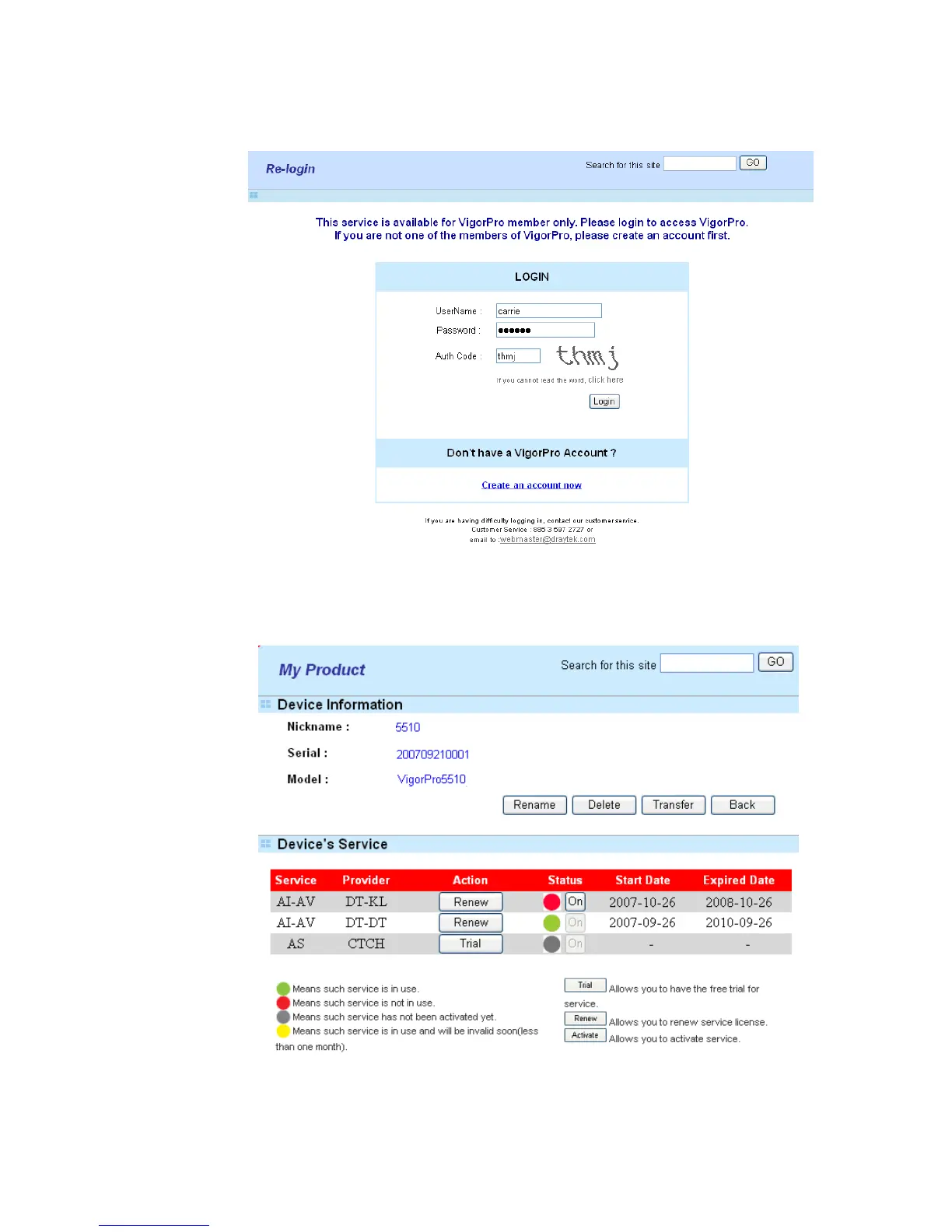
Task: Click the gray legend circle 'not been activated'
Action: coord(283,1017)
